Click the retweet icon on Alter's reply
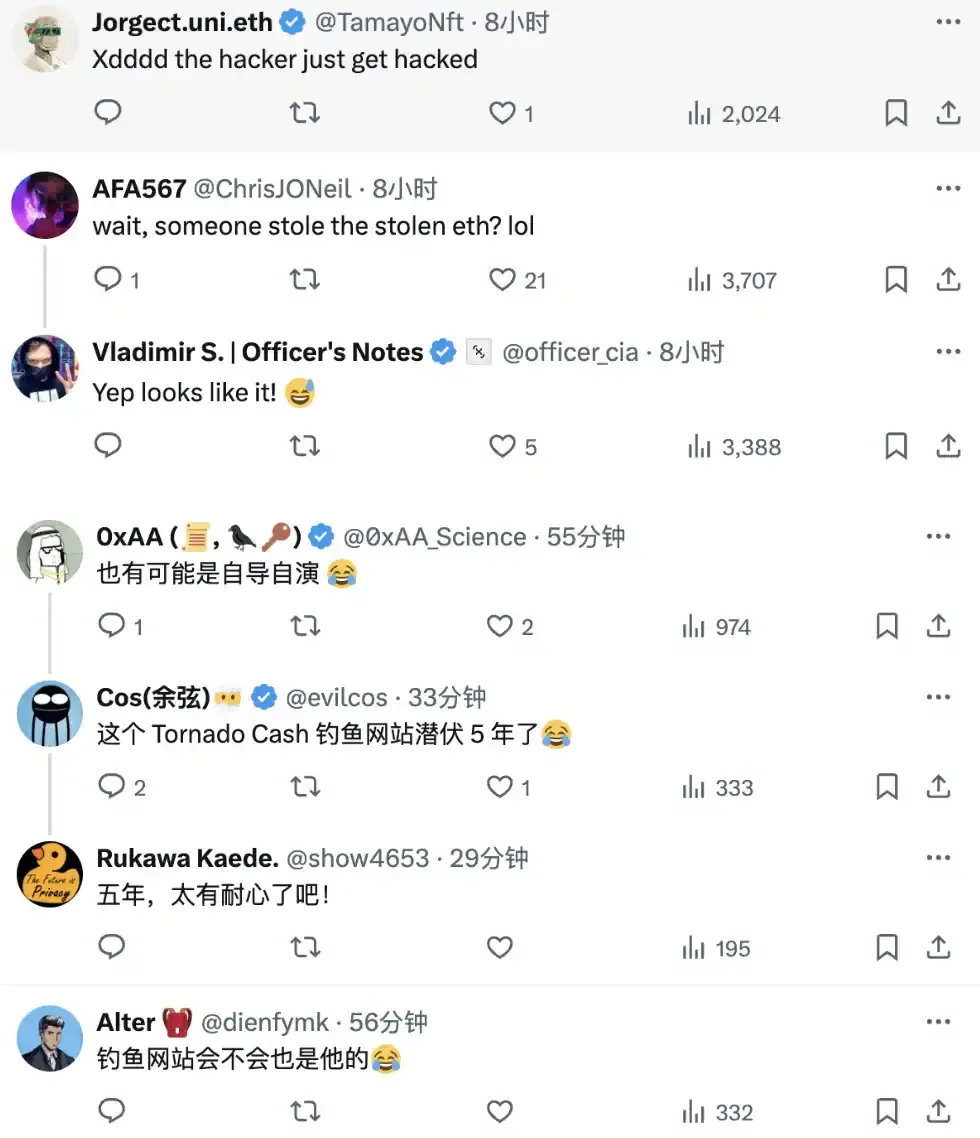 [304, 1111]
